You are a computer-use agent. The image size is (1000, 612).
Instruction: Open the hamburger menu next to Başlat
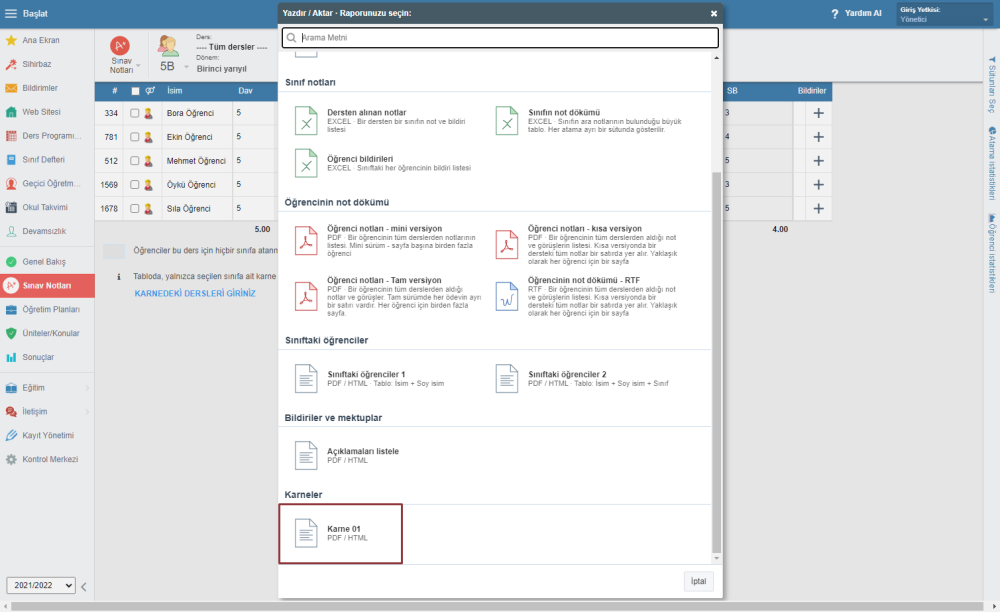pyautogui.click(x=11, y=13)
